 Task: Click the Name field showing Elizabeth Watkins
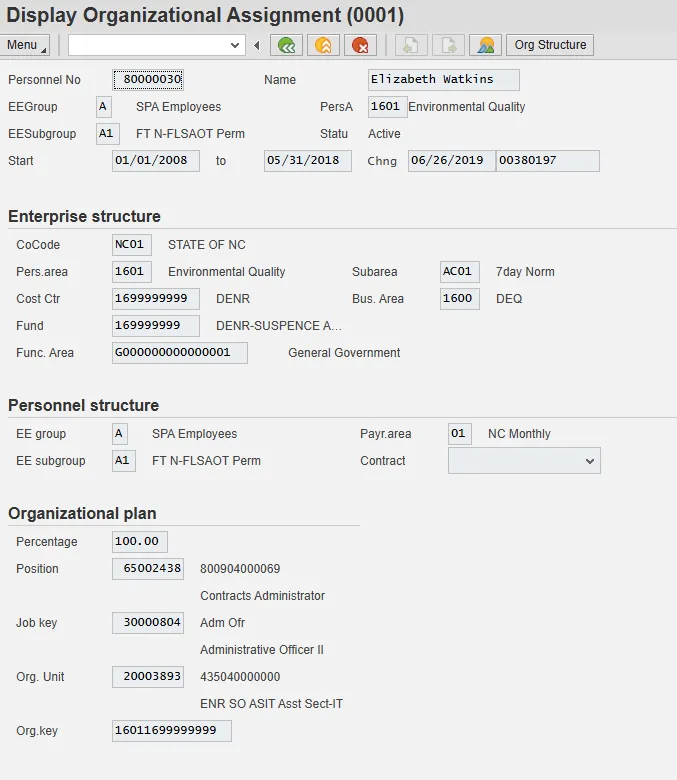tap(443, 80)
